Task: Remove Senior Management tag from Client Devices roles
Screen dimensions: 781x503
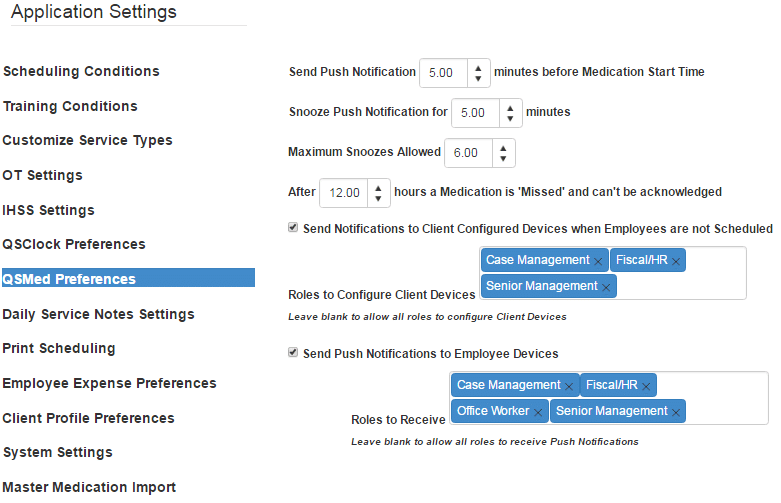Action: (x=607, y=287)
